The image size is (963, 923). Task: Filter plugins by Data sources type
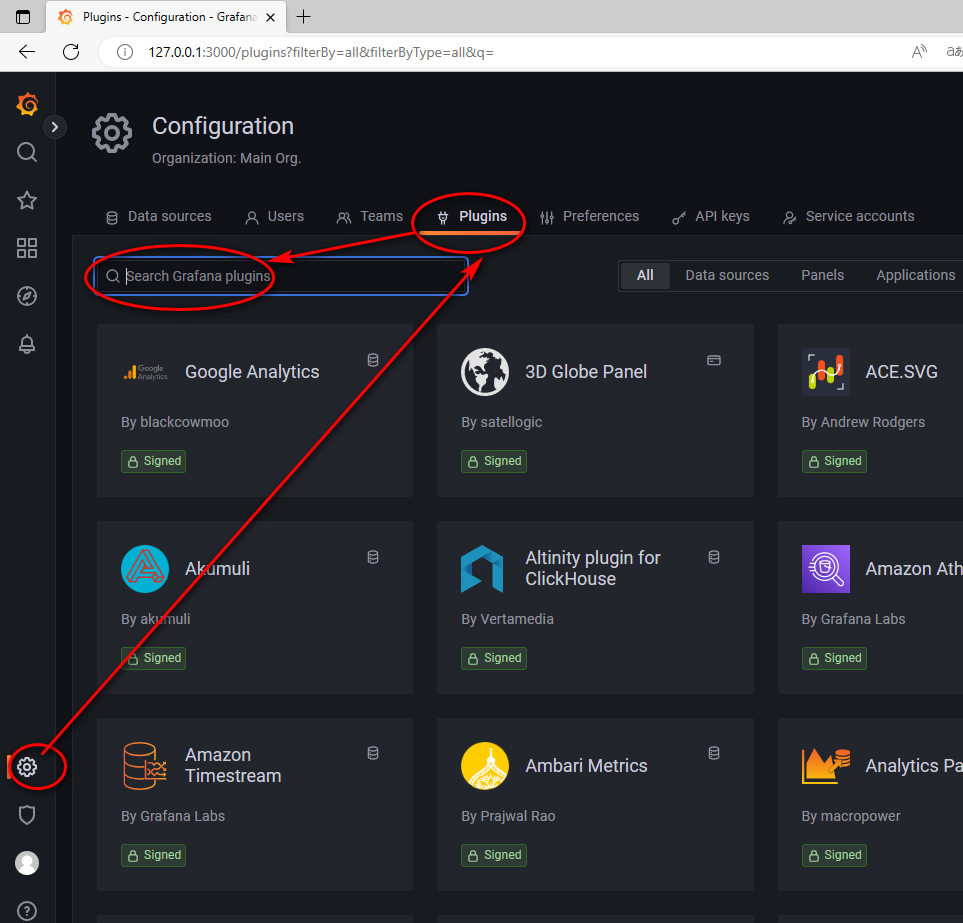[x=727, y=275]
